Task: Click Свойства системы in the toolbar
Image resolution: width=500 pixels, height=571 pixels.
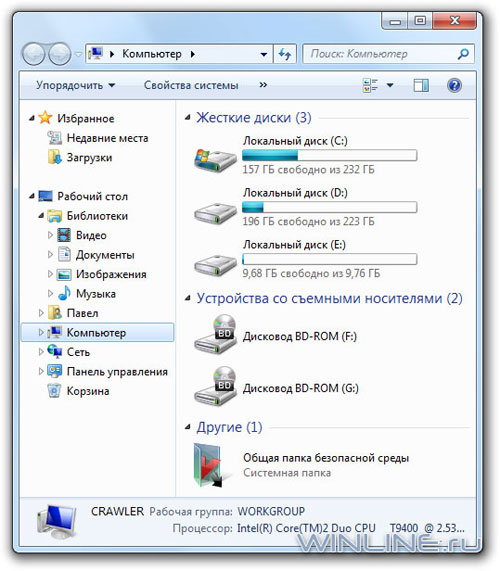Action: 191,85
